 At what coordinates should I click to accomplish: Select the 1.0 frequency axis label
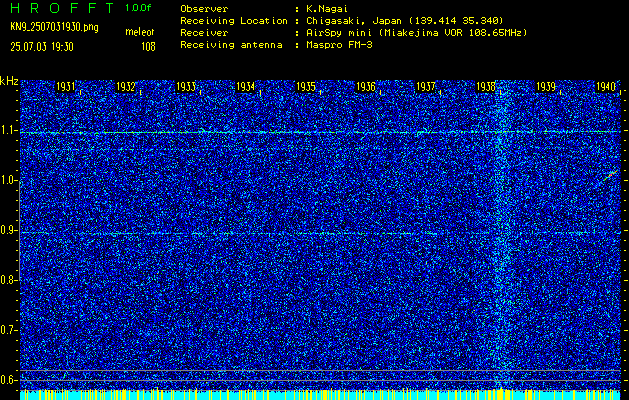[x=8, y=181]
